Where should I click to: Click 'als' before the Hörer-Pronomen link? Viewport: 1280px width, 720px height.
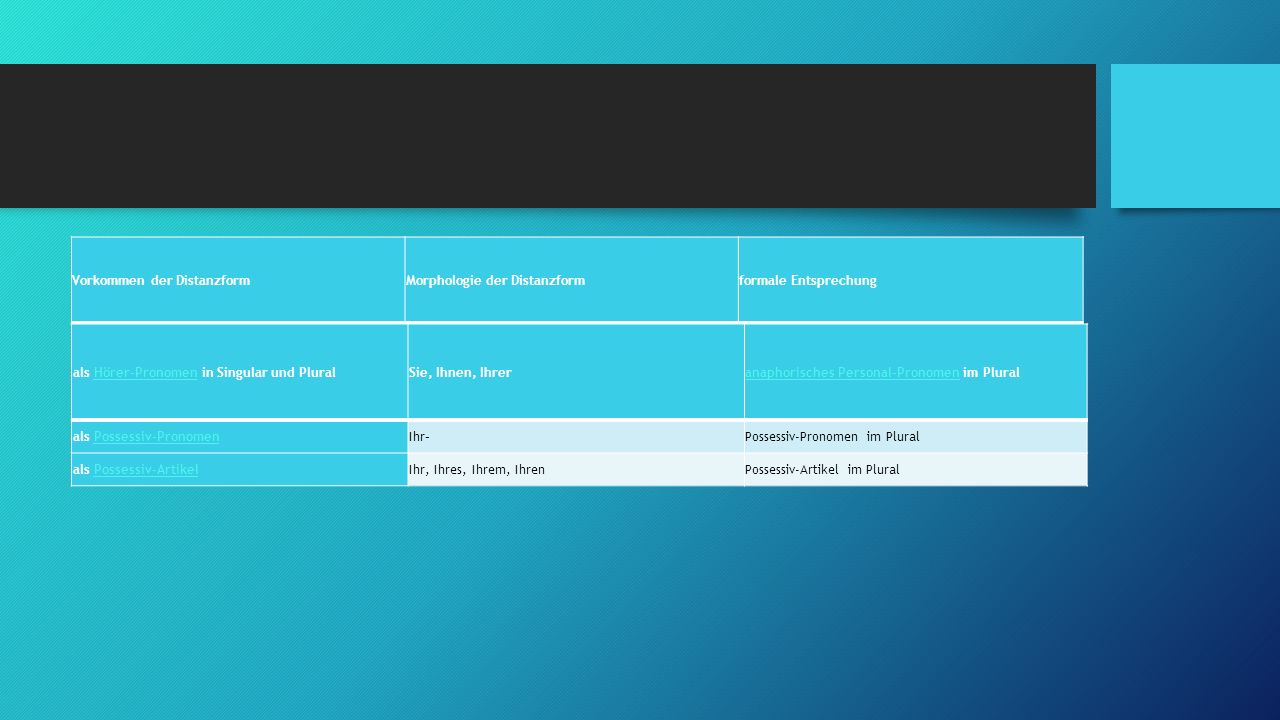[81, 372]
